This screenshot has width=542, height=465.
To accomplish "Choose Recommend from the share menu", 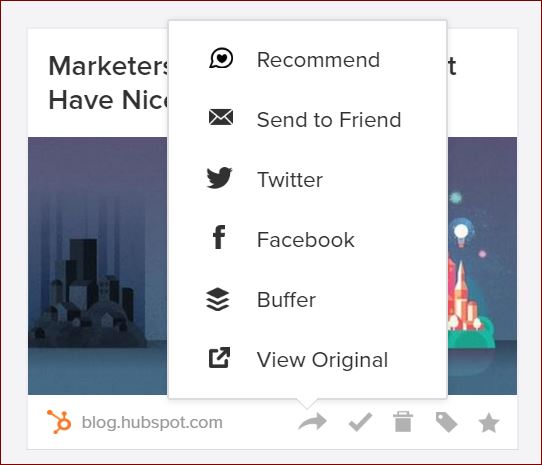I will coord(308,59).
